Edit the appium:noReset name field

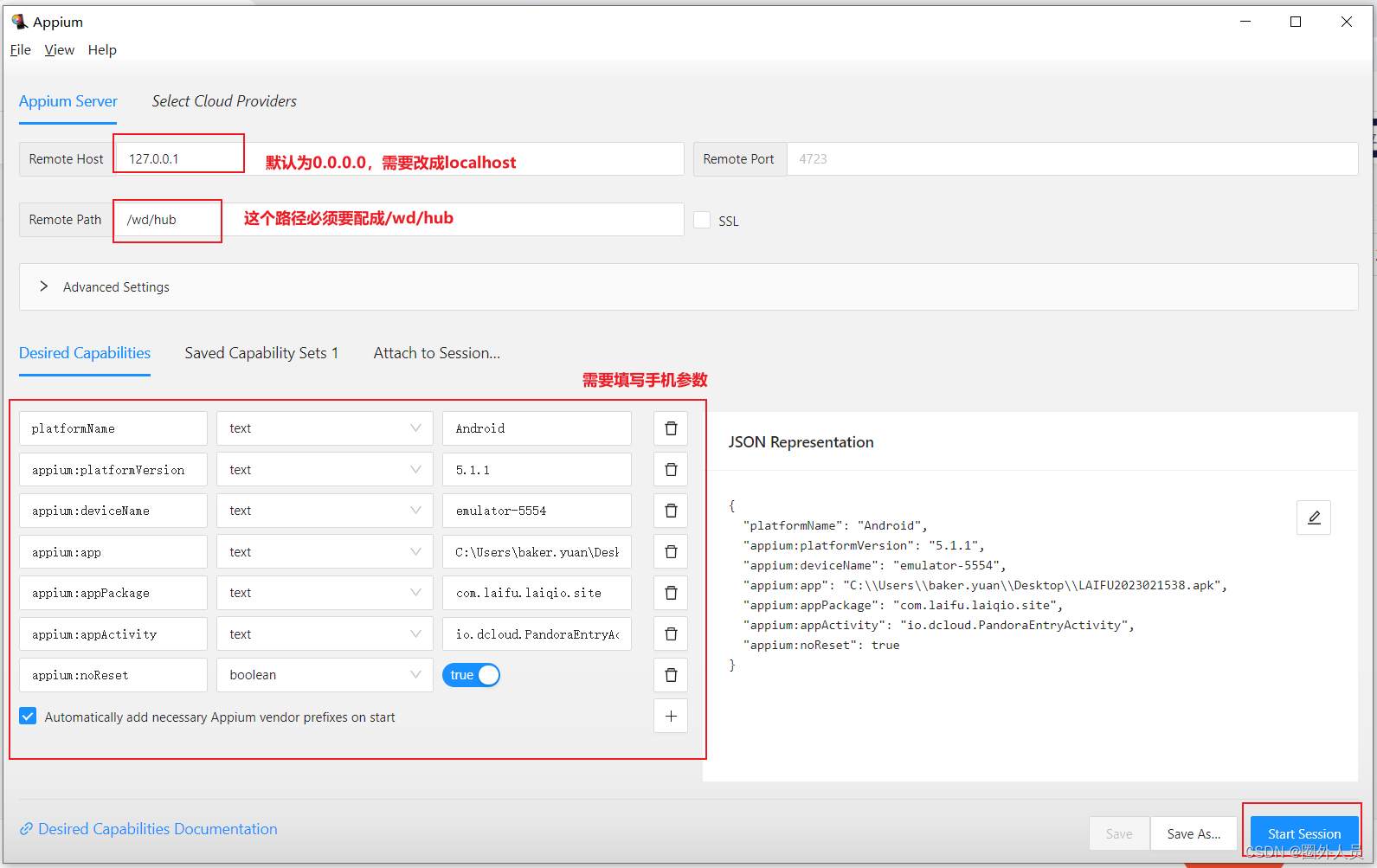[113, 675]
